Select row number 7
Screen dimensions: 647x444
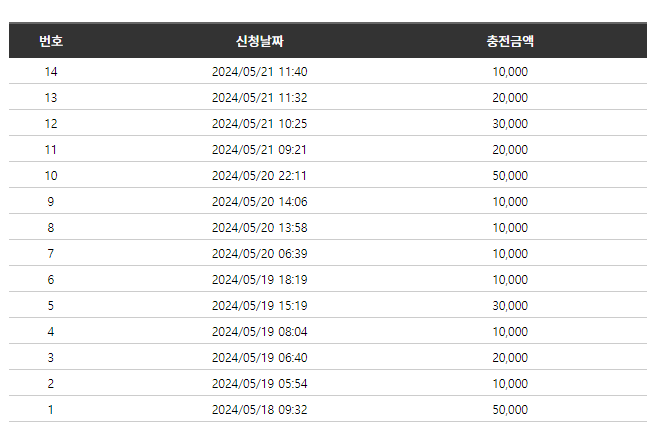click(51, 254)
